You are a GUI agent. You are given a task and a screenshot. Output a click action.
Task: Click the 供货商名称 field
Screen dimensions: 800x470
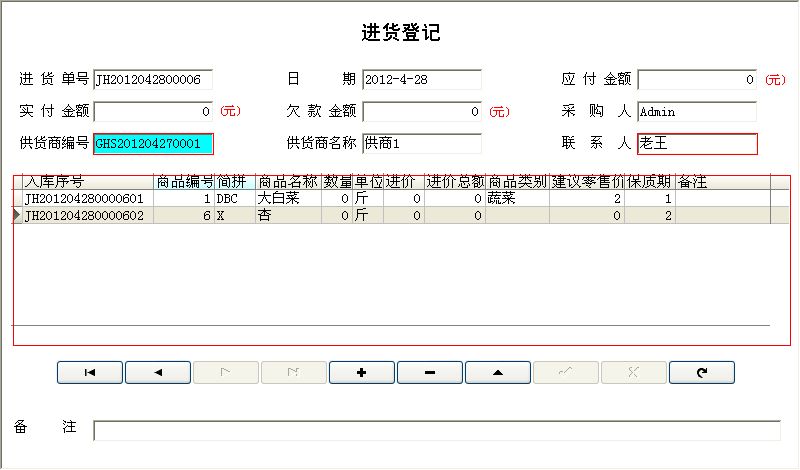point(421,144)
